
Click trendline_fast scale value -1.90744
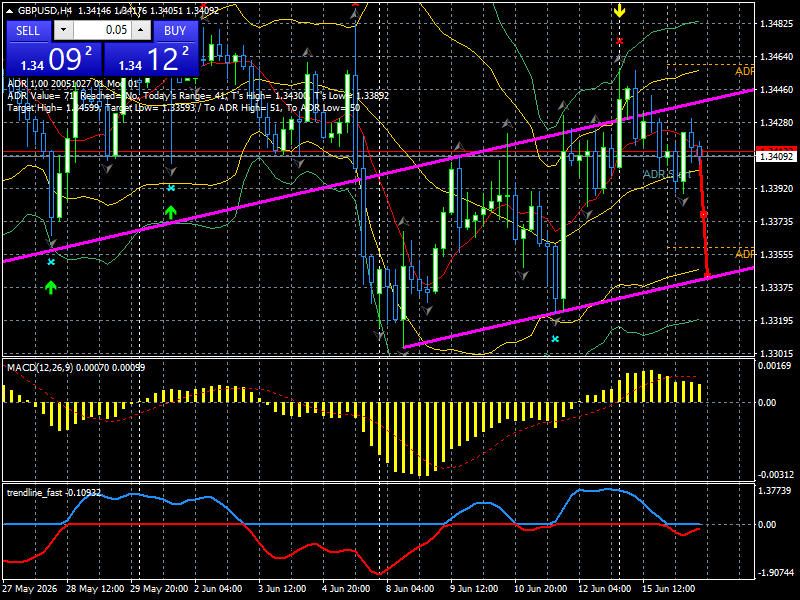click(x=776, y=572)
